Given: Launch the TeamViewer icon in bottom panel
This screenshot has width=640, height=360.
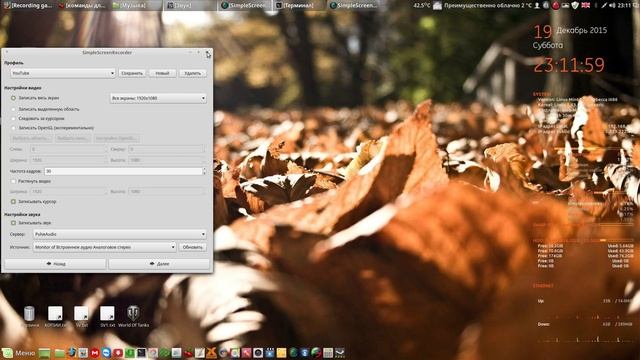Looking at the screenshot, I should coord(106,353).
